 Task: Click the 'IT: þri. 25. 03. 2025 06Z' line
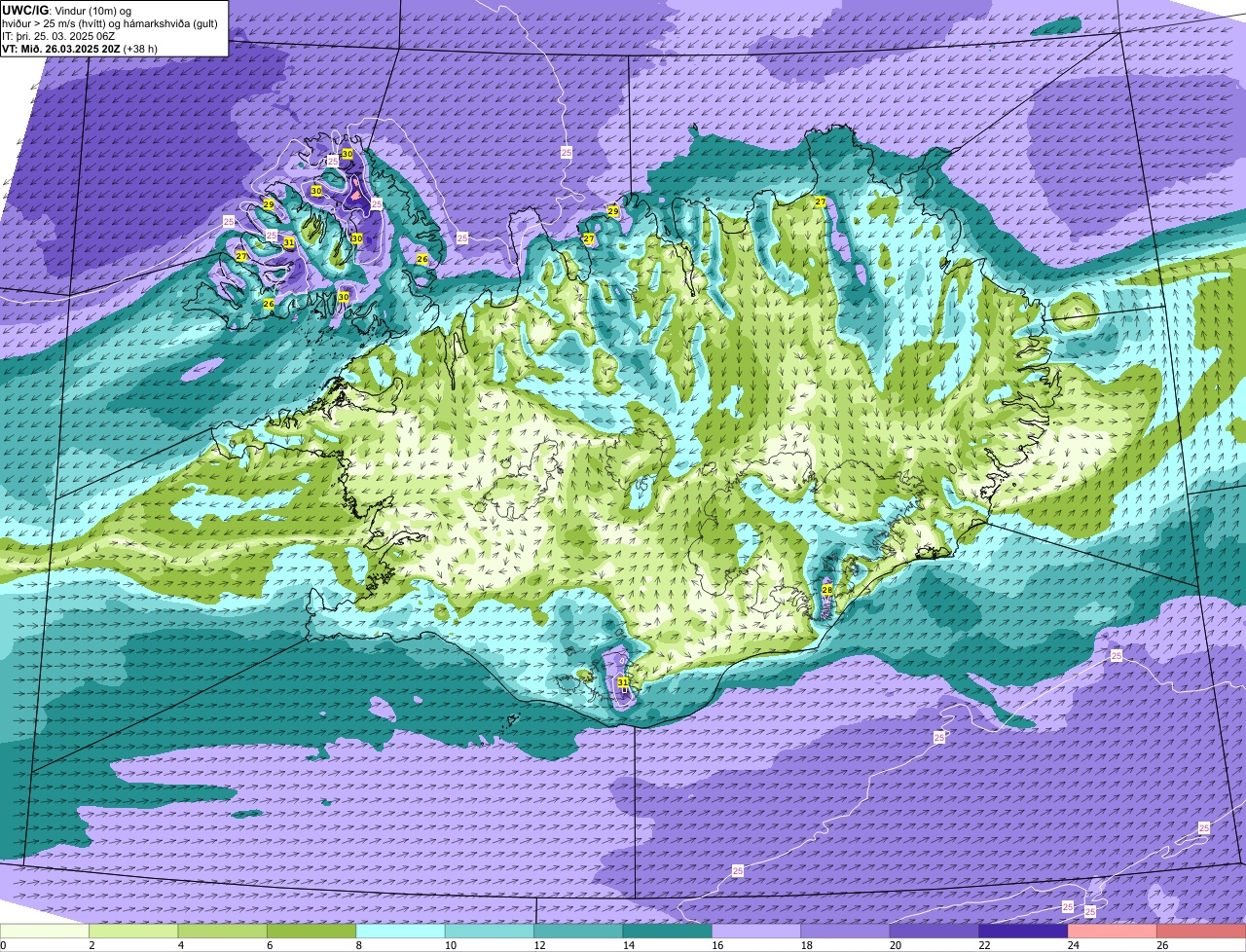click(58, 36)
